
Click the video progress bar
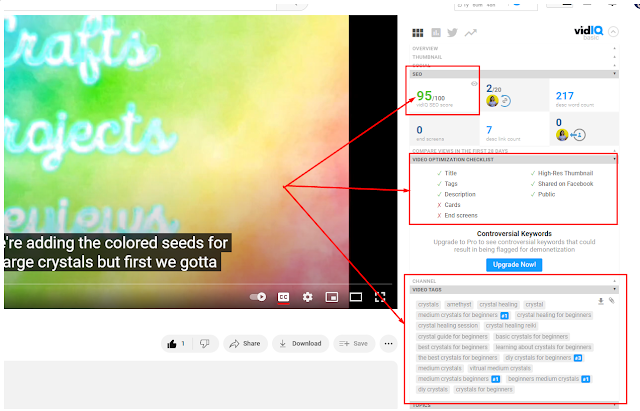tap(198, 284)
